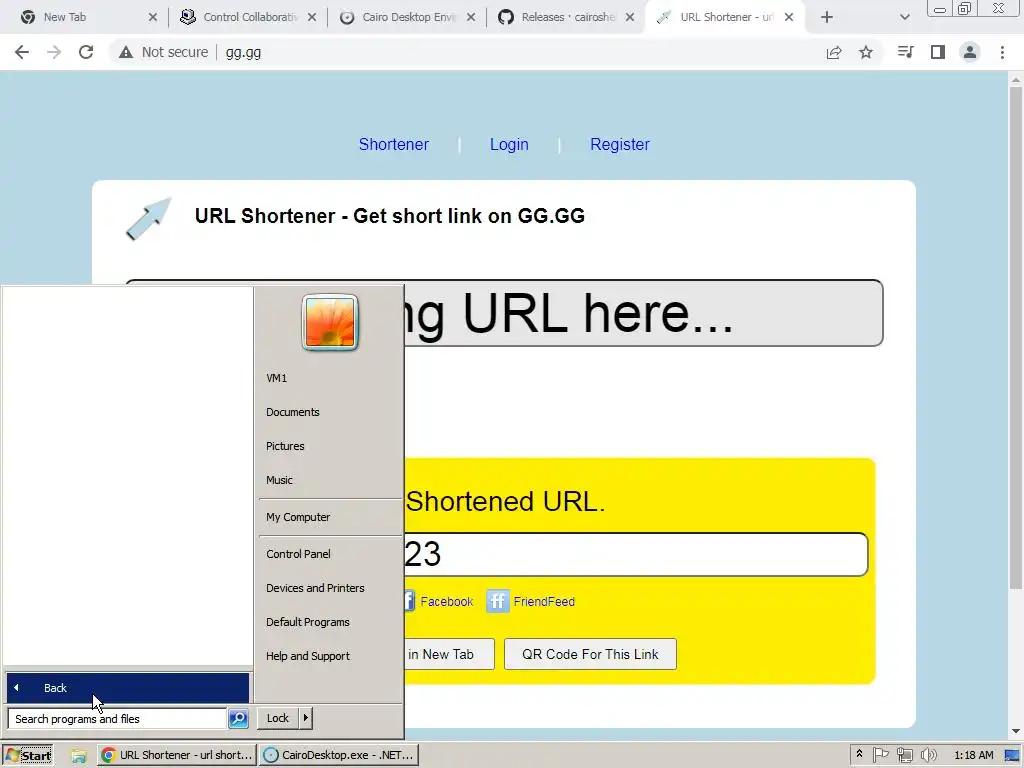
Task: Switch to the Control Collaborative tab
Action: point(250,17)
